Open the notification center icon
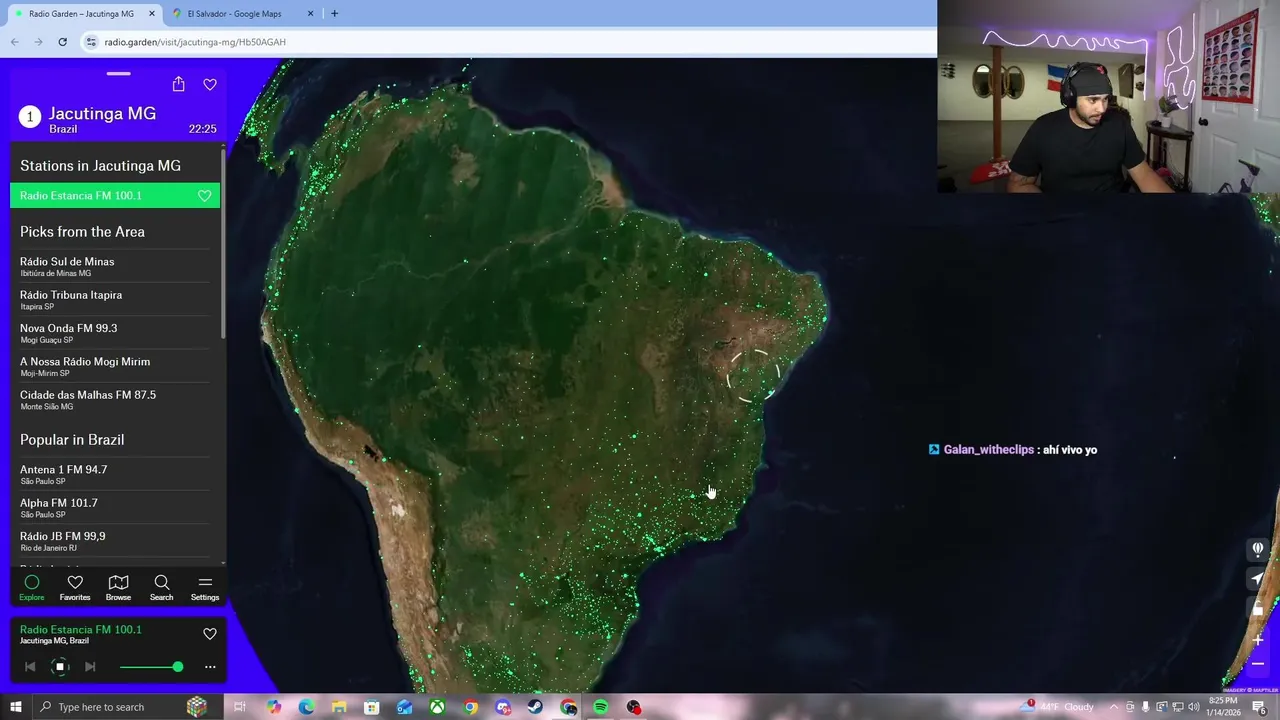The width and height of the screenshot is (1280, 720). click(x=1262, y=707)
